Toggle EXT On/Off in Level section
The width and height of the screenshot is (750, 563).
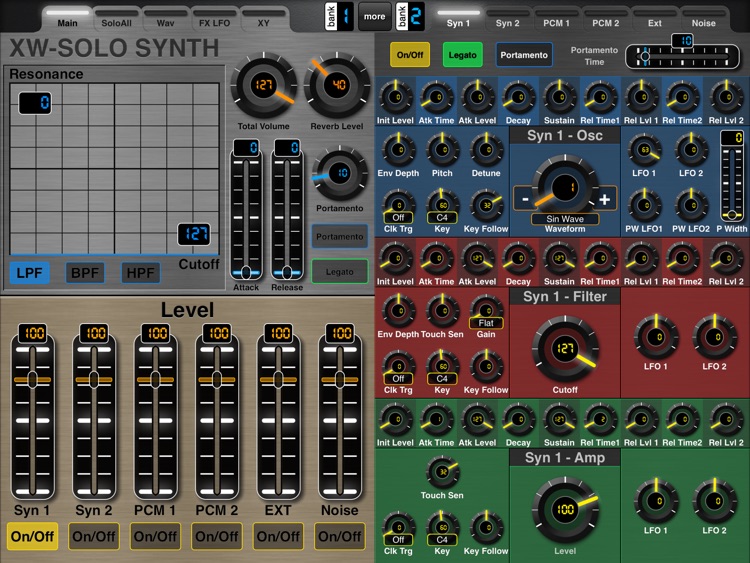pos(278,536)
